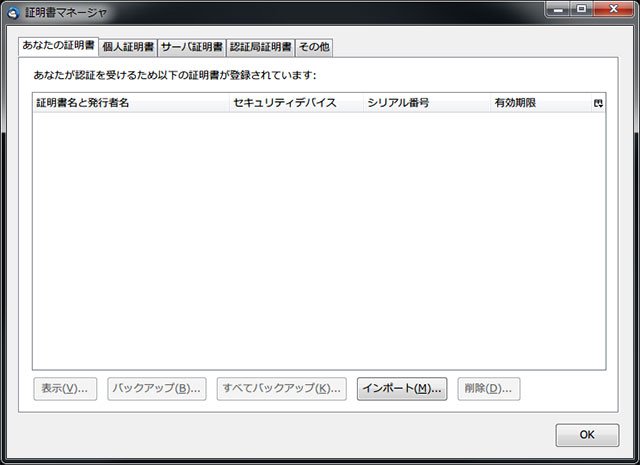Image resolution: width=640 pixels, height=465 pixels.
Task: Maximize the 証明書マネージャ window
Action: click(x=582, y=9)
